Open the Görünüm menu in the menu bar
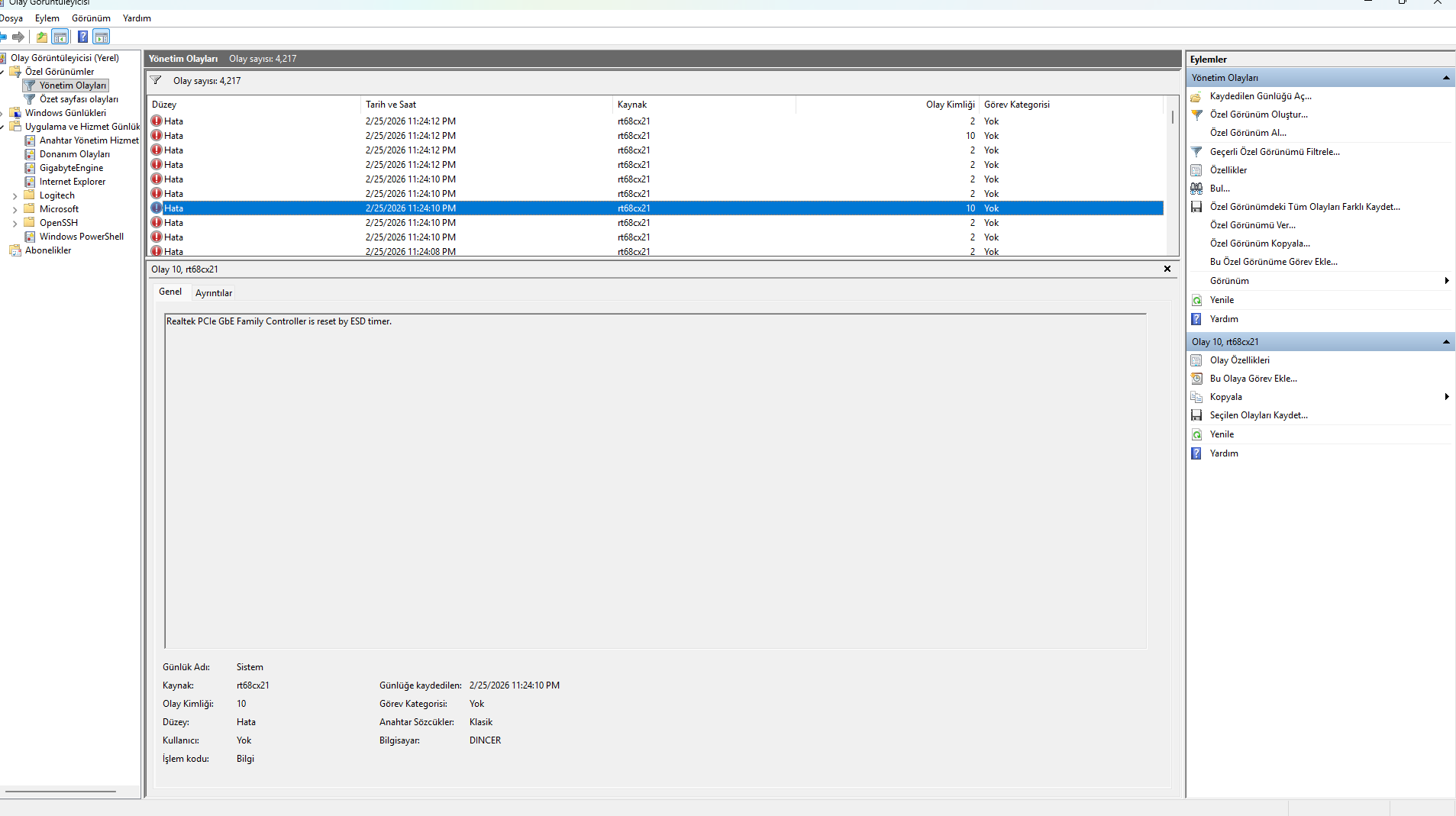Viewport: 1456px width, 816px height. pyautogui.click(x=91, y=18)
